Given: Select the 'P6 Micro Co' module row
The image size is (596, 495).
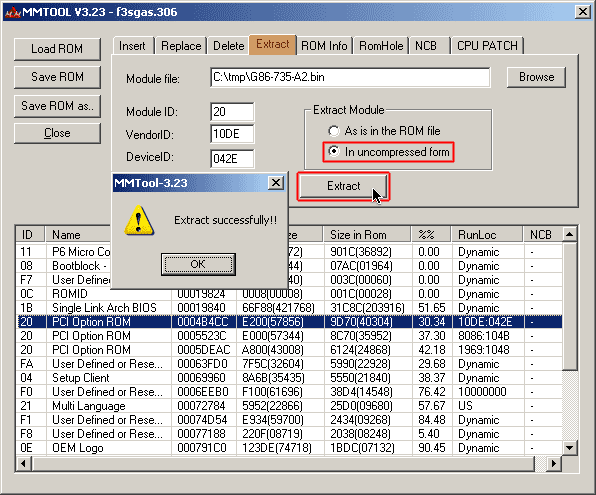Looking at the screenshot, I should [289, 252].
